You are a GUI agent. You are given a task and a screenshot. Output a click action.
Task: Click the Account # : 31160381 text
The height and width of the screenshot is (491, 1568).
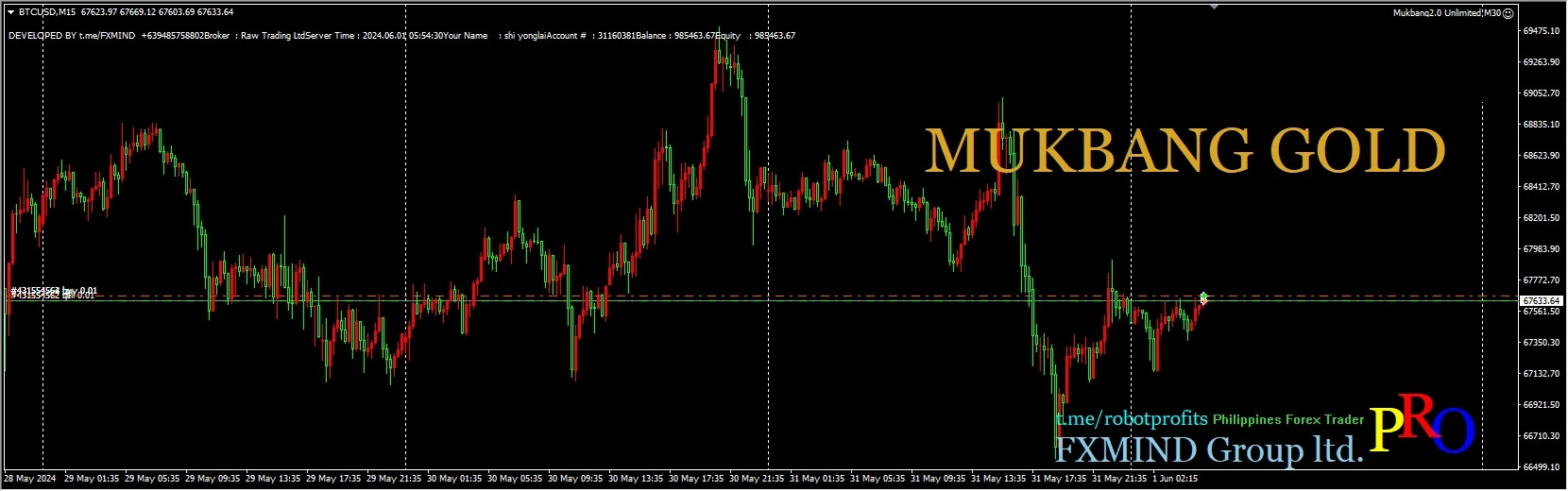pos(590,36)
